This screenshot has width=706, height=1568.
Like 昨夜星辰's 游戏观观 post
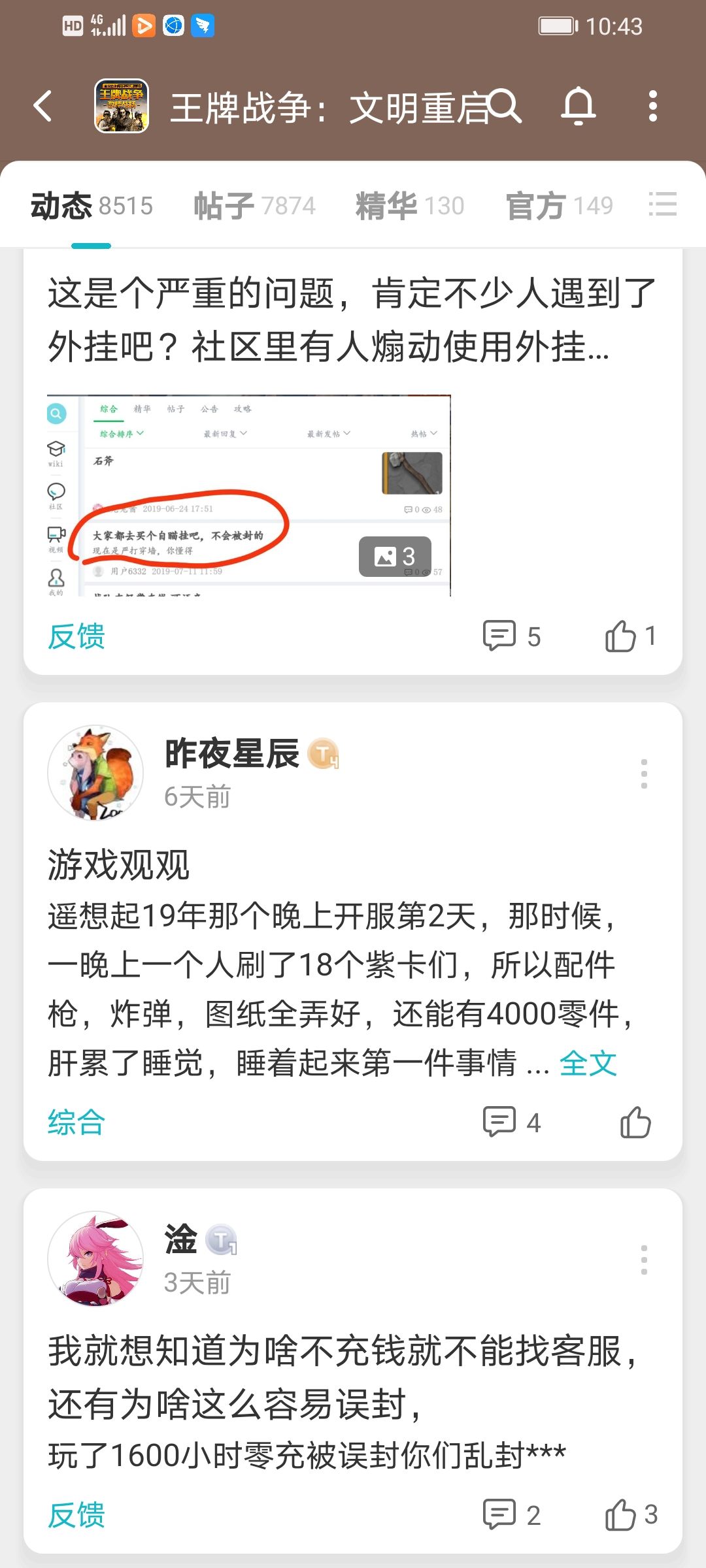pyautogui.click(x=635, y=1122)
